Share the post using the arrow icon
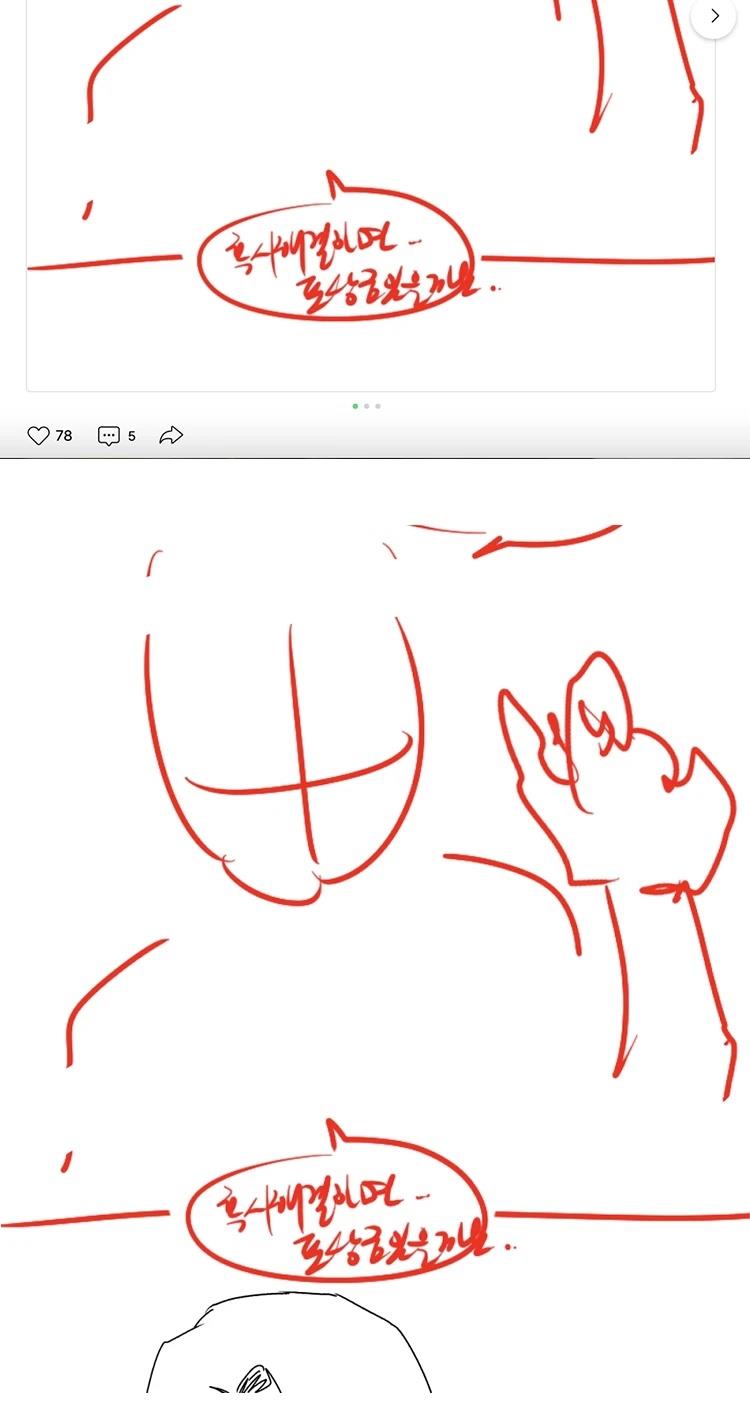The width and height of the screenshot is (750, 1423). point(172,436)
